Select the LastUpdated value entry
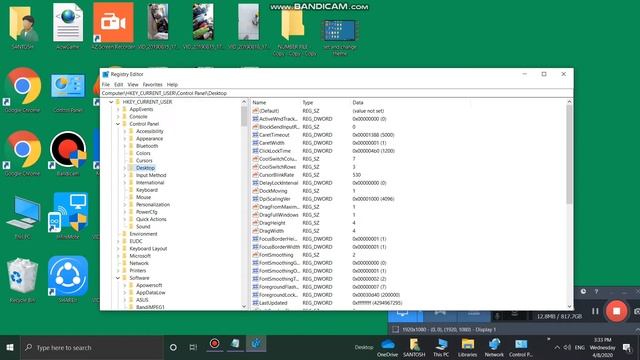This screenshot has height=360, width=640. (273, 303)
